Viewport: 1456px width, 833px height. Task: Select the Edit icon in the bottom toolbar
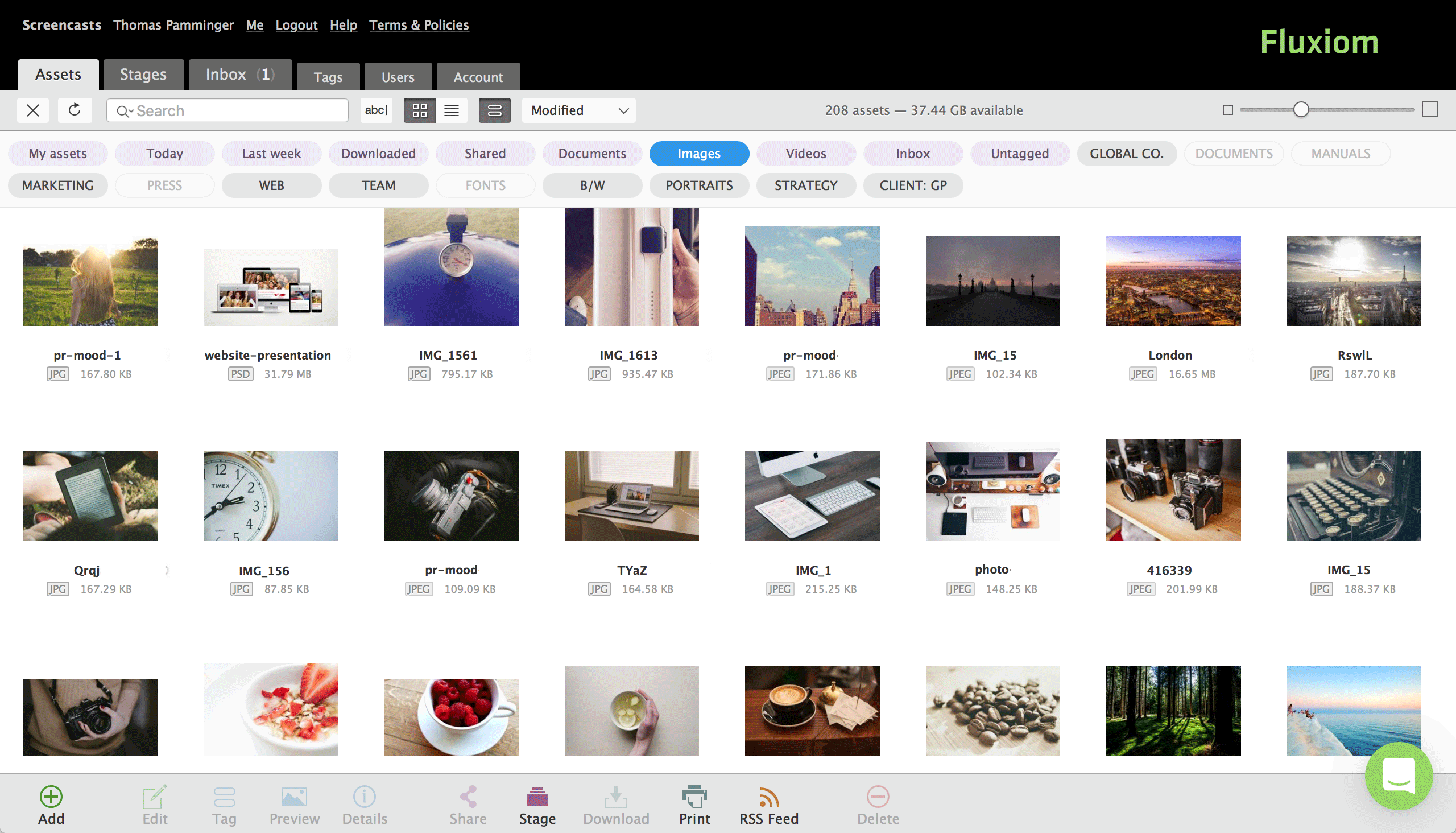[153, 797]
